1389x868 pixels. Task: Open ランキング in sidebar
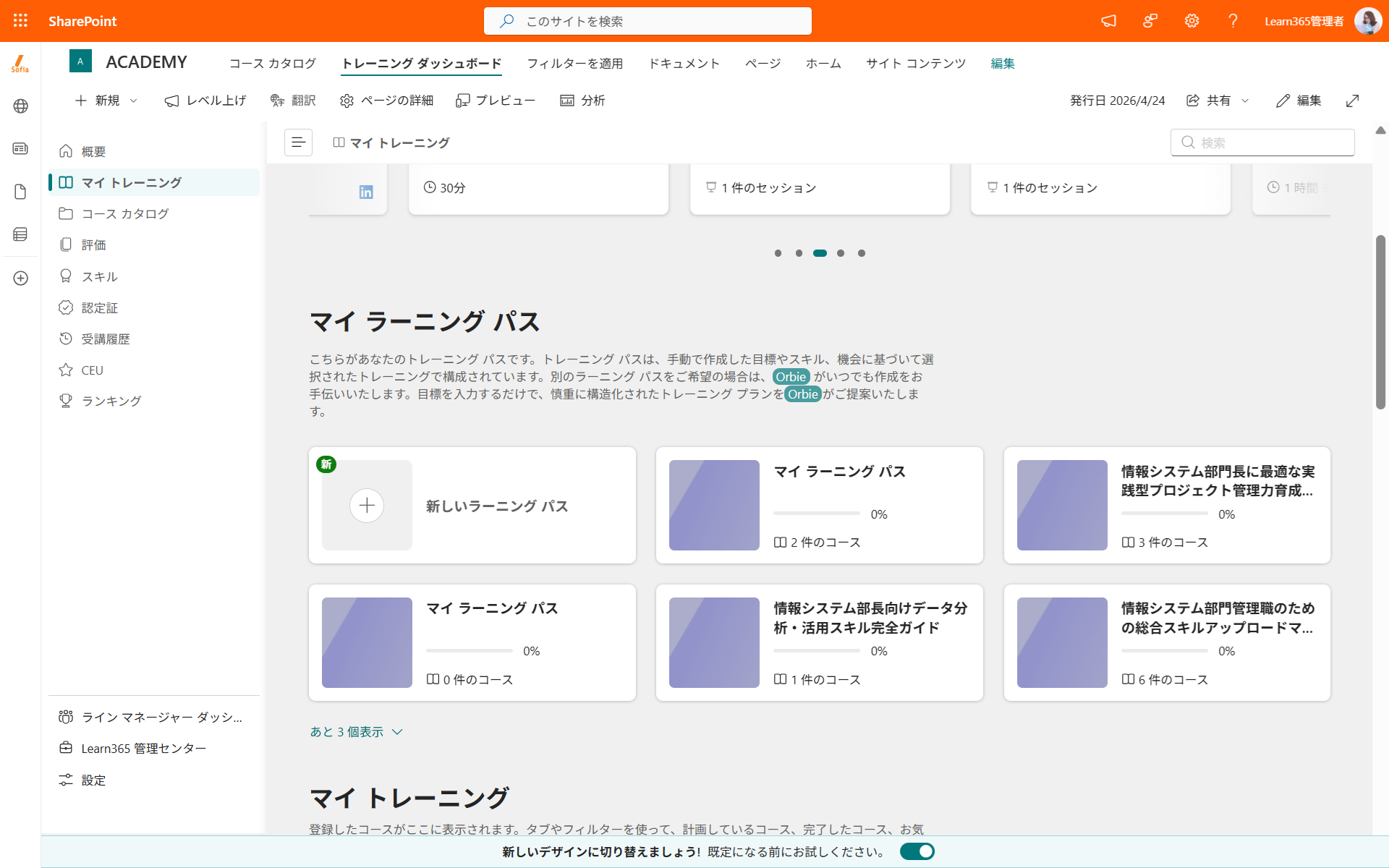click(154, 401)
